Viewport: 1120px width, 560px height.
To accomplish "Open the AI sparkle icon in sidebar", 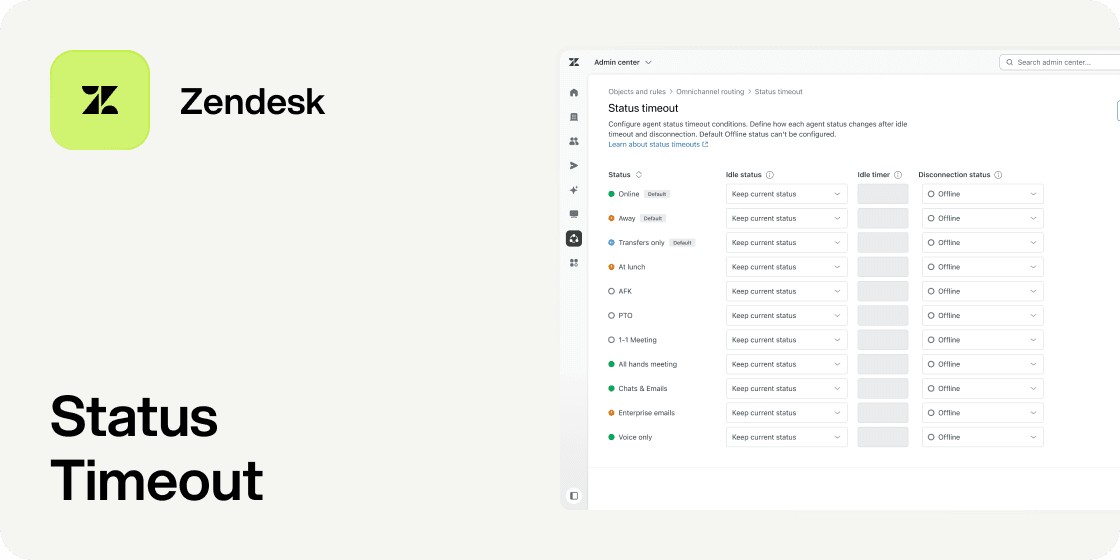I will point(574,190).
